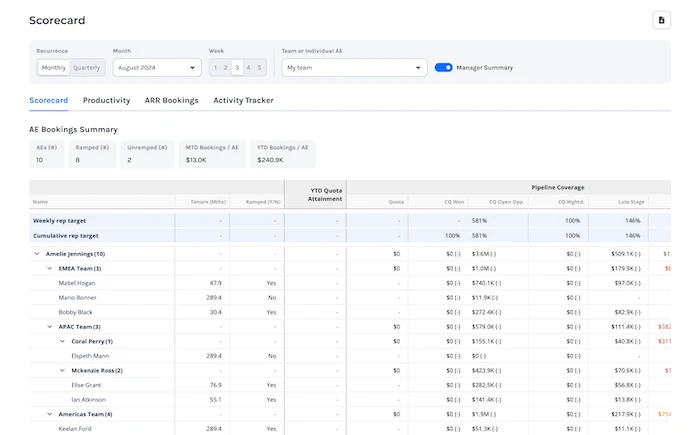Open the ARR Bookings tab
This screenshot has height=435, width=700.
click(172, 100)
